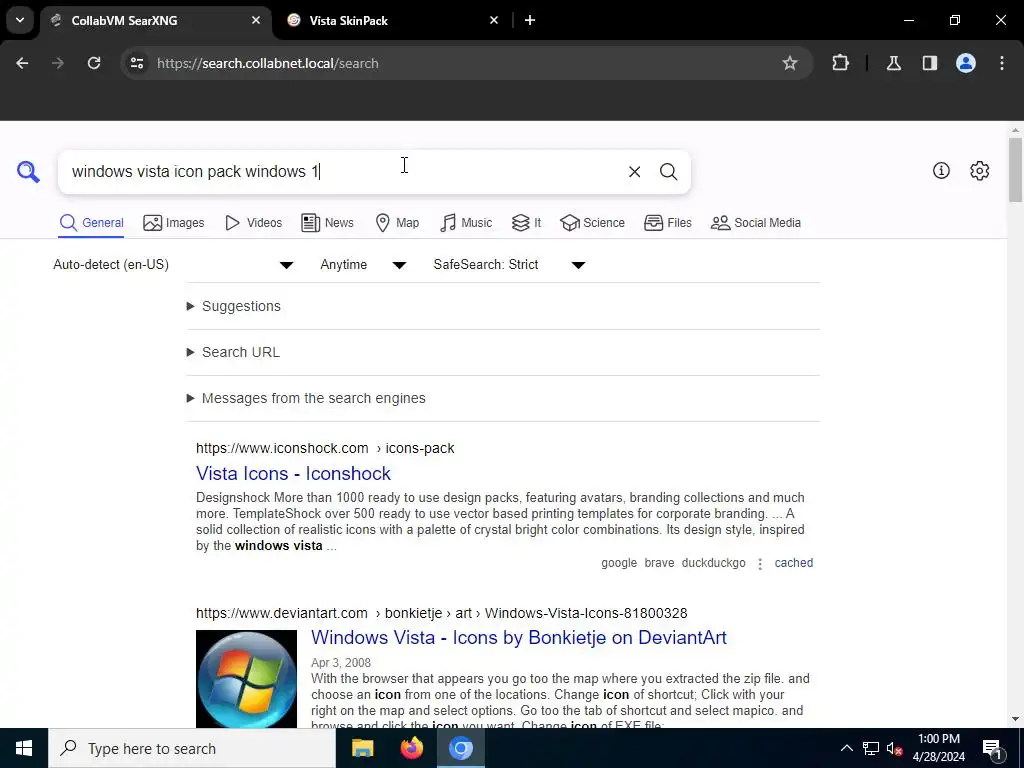Select the General search category

tap(91, 223)
